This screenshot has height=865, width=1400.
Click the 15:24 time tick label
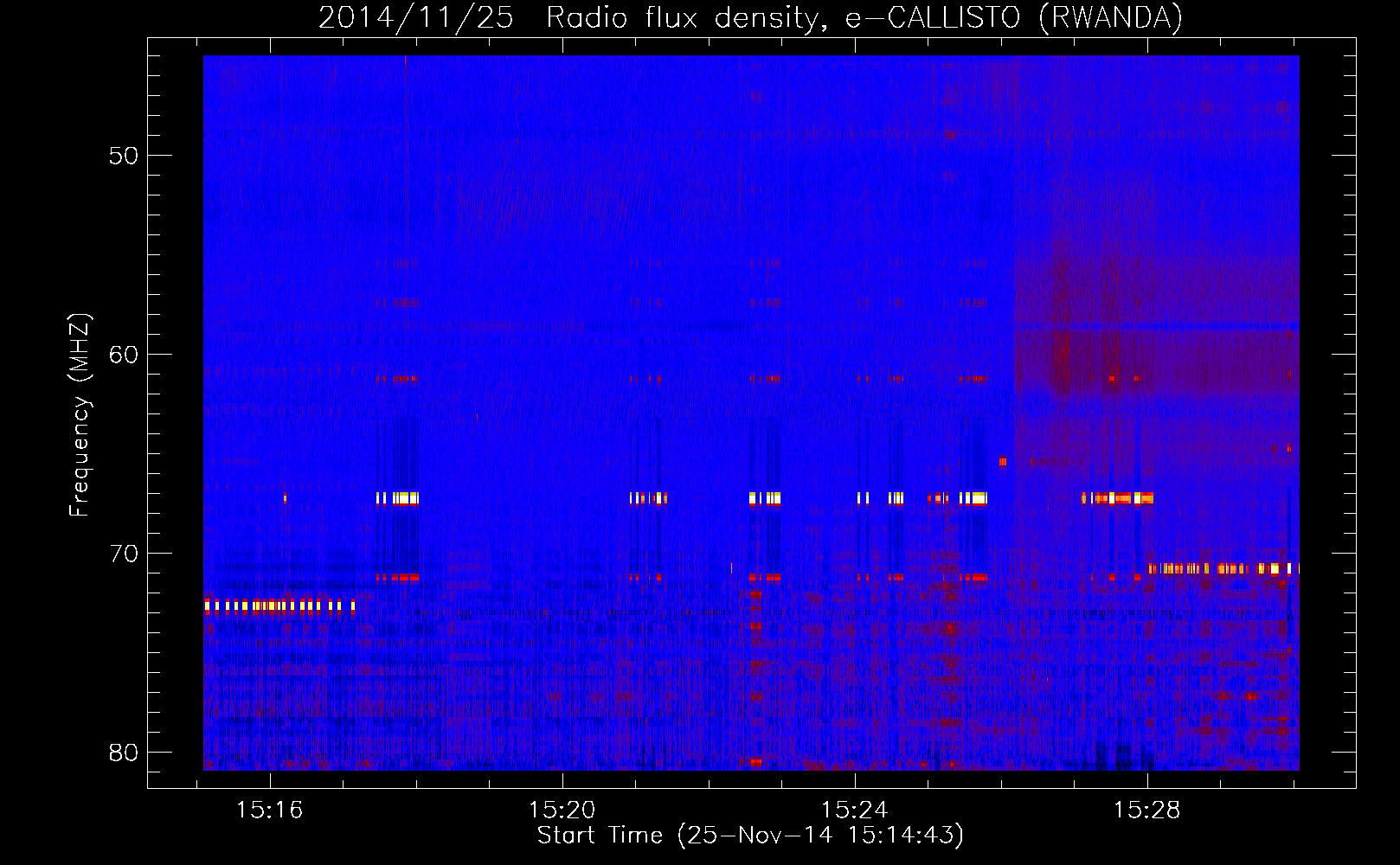pos(855,811)
